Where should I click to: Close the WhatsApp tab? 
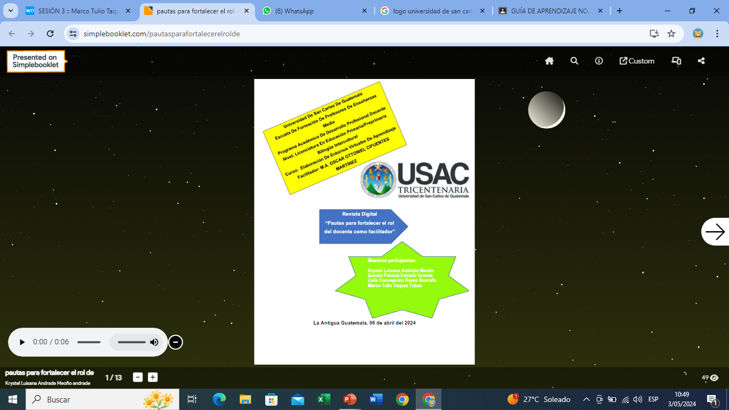pyautogui.click(x=364, y=11)
